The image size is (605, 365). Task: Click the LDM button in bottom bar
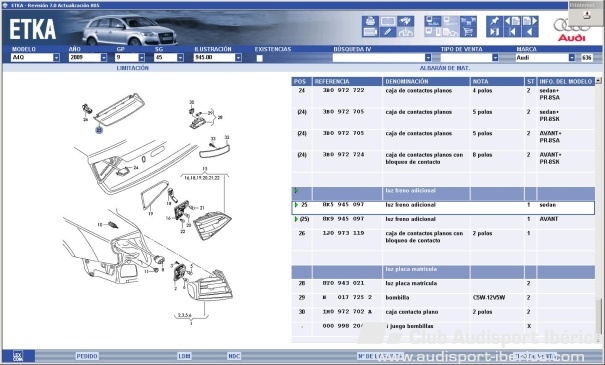(x=184, y=356)
